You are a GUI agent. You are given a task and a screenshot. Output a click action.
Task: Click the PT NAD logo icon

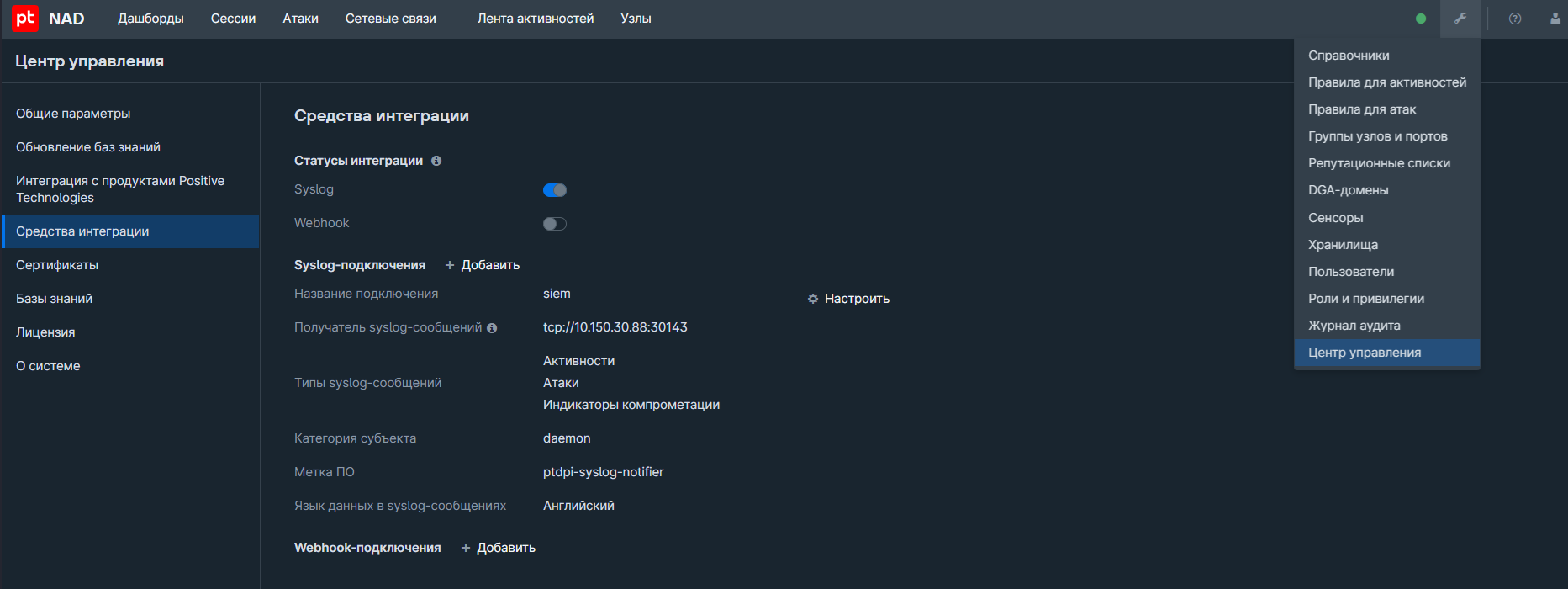(25, 19)
